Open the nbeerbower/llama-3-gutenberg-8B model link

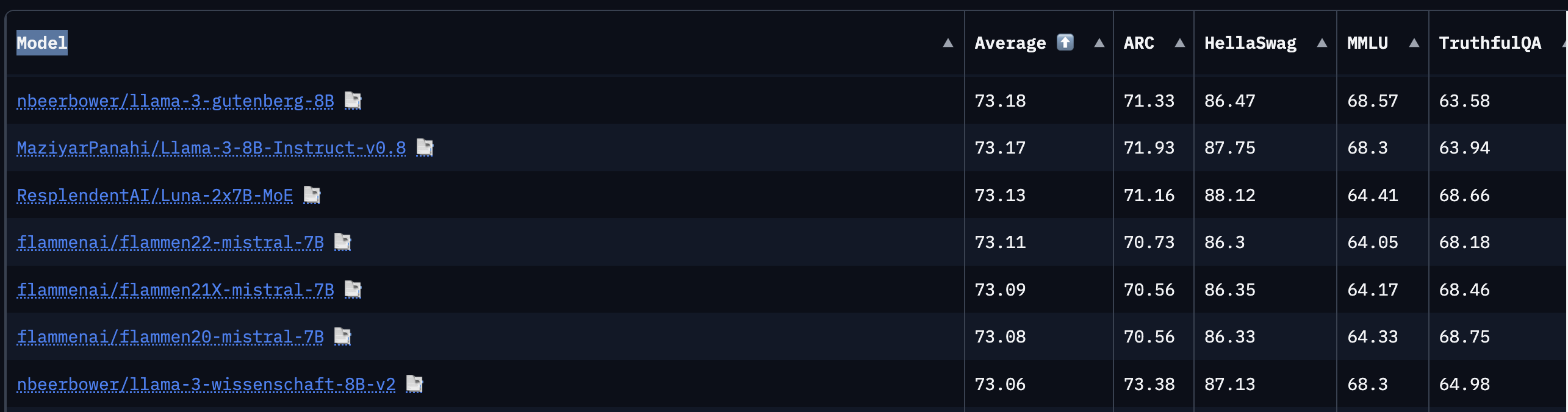(175, 101)
